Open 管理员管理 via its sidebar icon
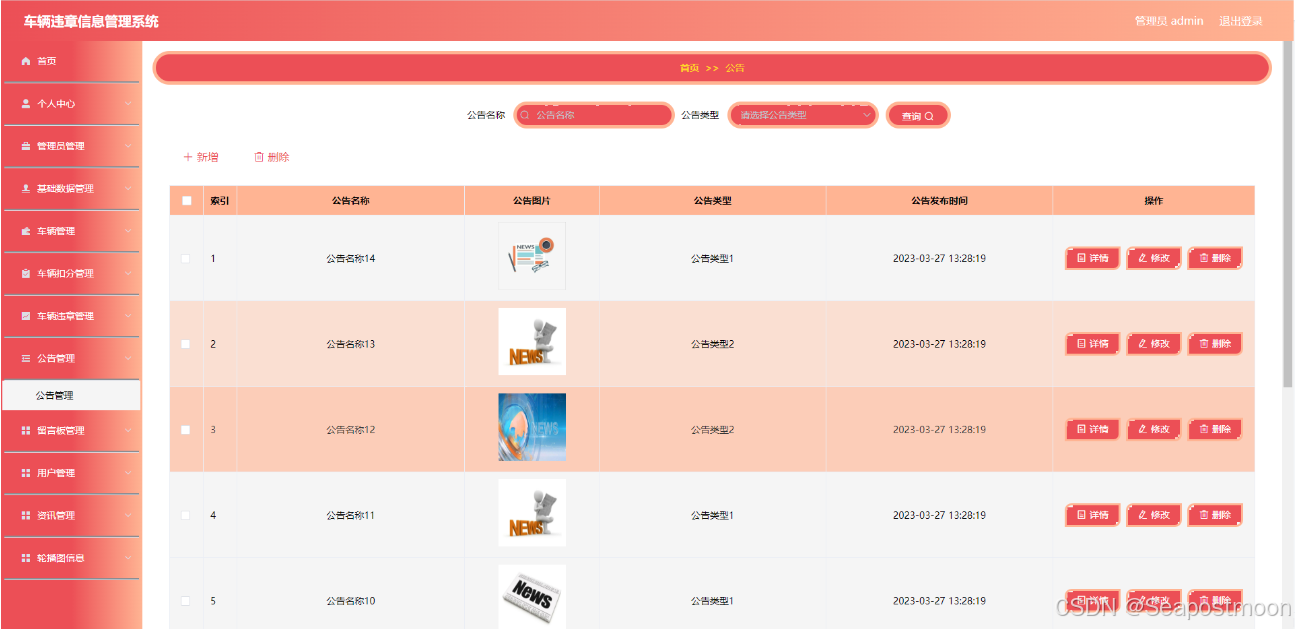1295x629 pixels. click(27, 145)
